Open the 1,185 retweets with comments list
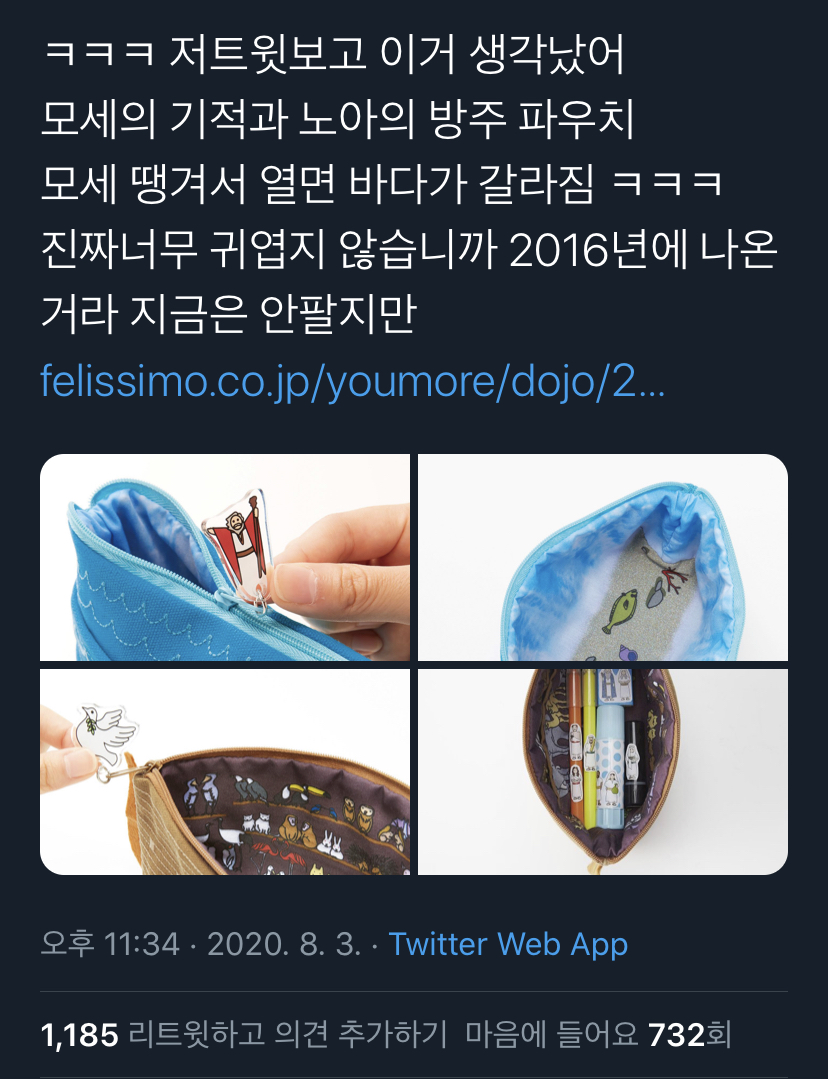Viewport: 828px width, 1079px height. (244, 1034)
